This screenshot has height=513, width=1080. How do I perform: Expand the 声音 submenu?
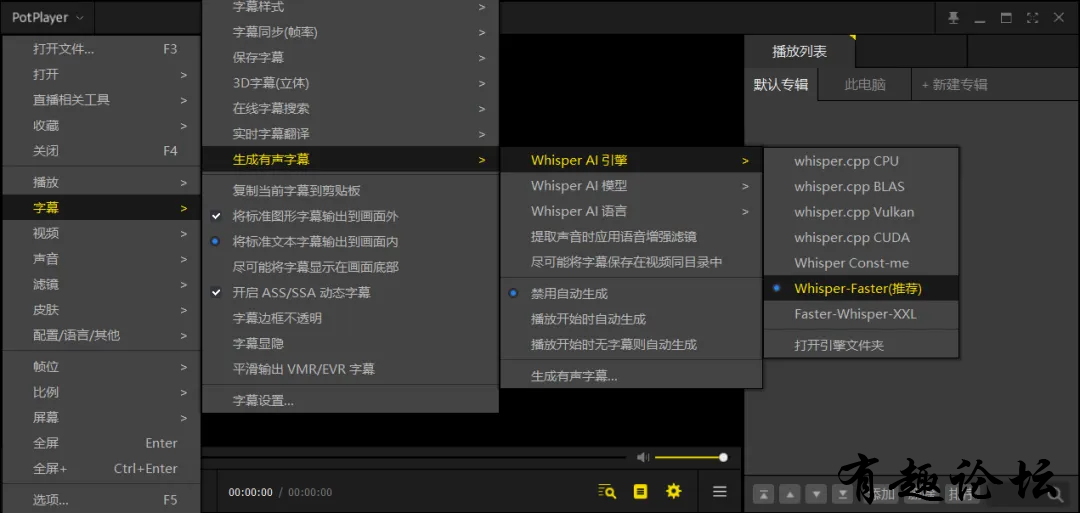tap(102, 259)
